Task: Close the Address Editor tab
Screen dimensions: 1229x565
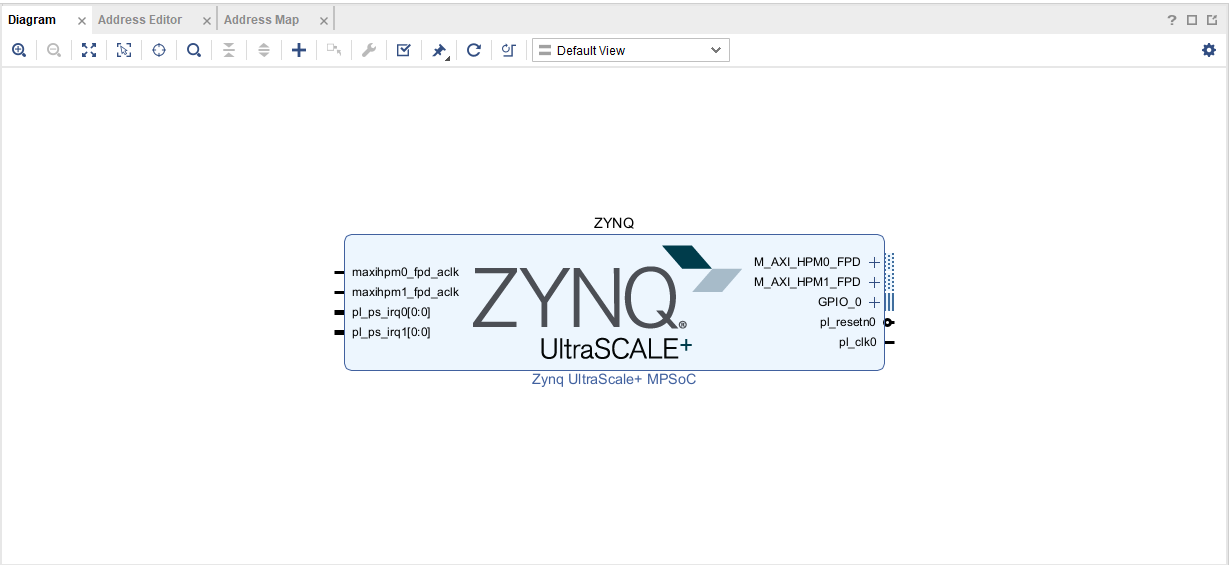Action: click(207, 21)
